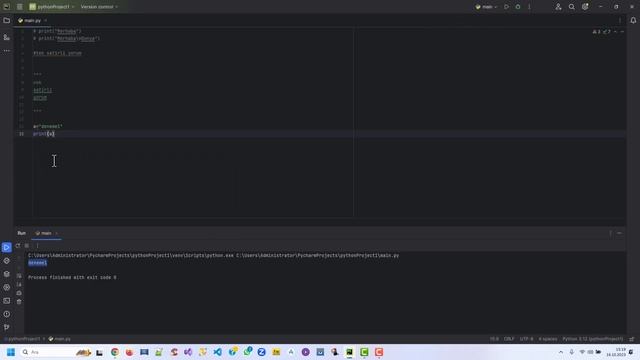Click the taskbar clock and date
Image resolution: width=640 pixels, height=360 pixels.
tap(616, 352)
